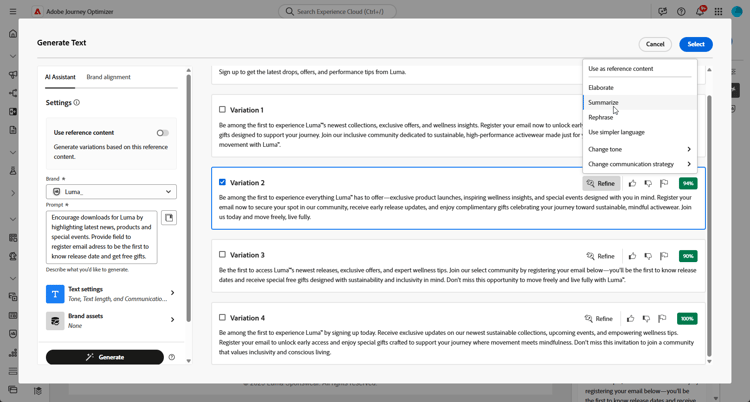Open Refine menu for Variation 2

tap(601, 183)
